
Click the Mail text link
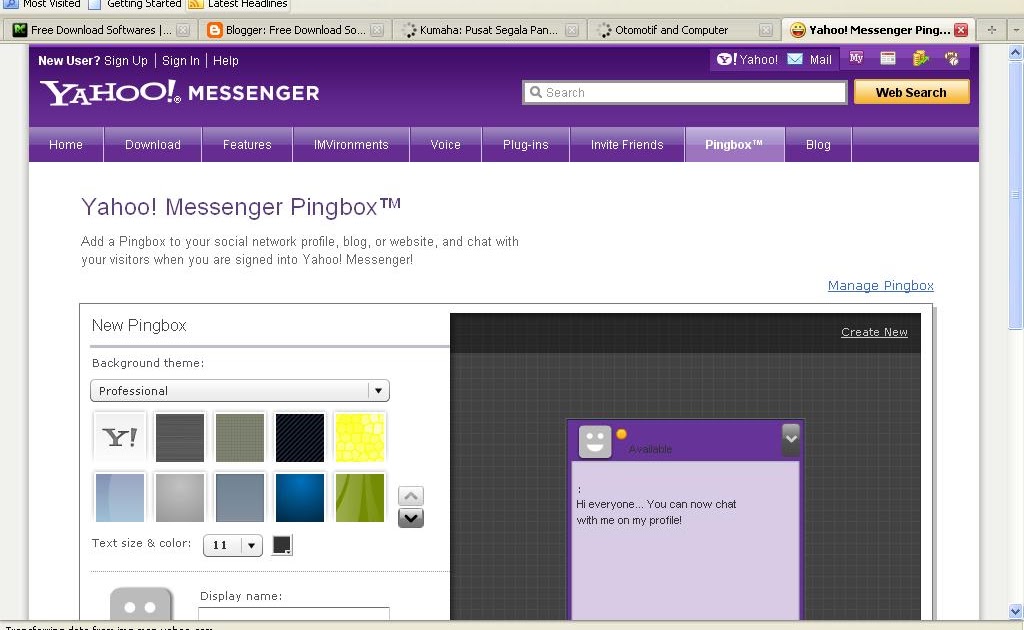tap(821, 59)
